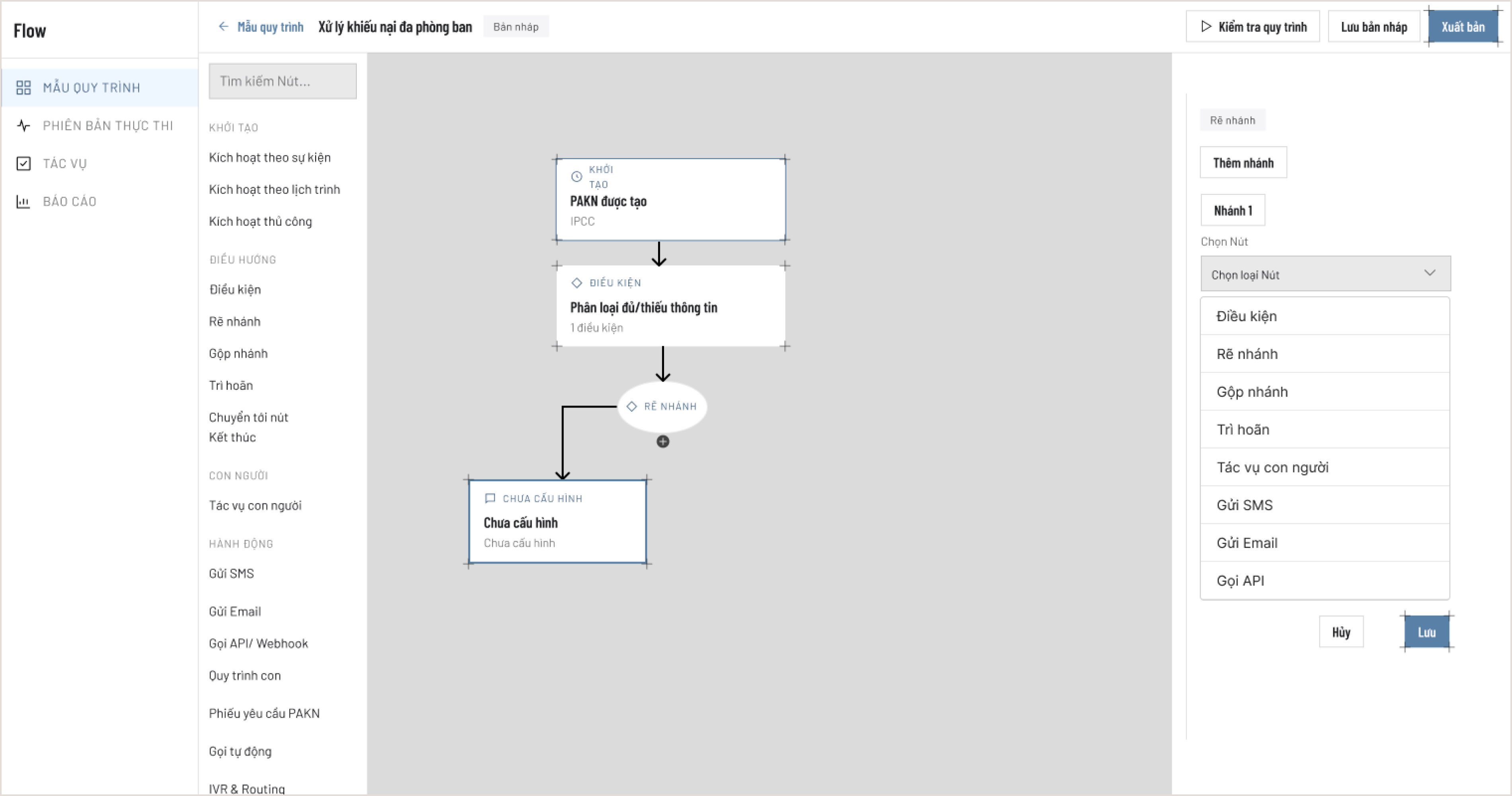1512x796 pixels.
Task: Pick Kích hoạt theo sự kiện in palette
Action: coord(269,157)
